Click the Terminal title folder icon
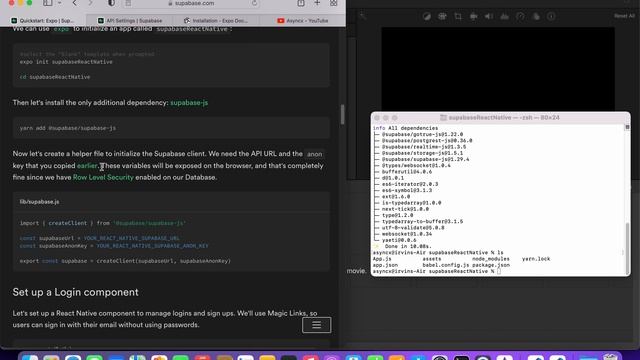Screen dimensions: 640x360 443,118
